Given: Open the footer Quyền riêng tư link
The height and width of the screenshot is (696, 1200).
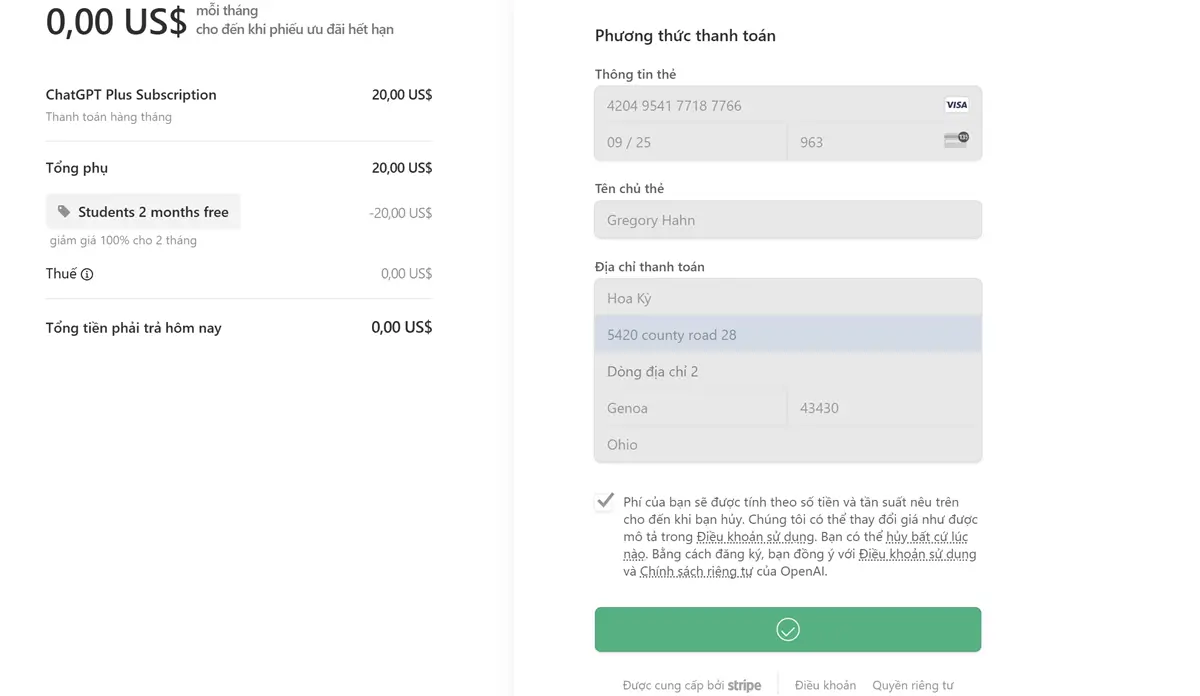Looking at the screenshot, I should click(912, 685).
